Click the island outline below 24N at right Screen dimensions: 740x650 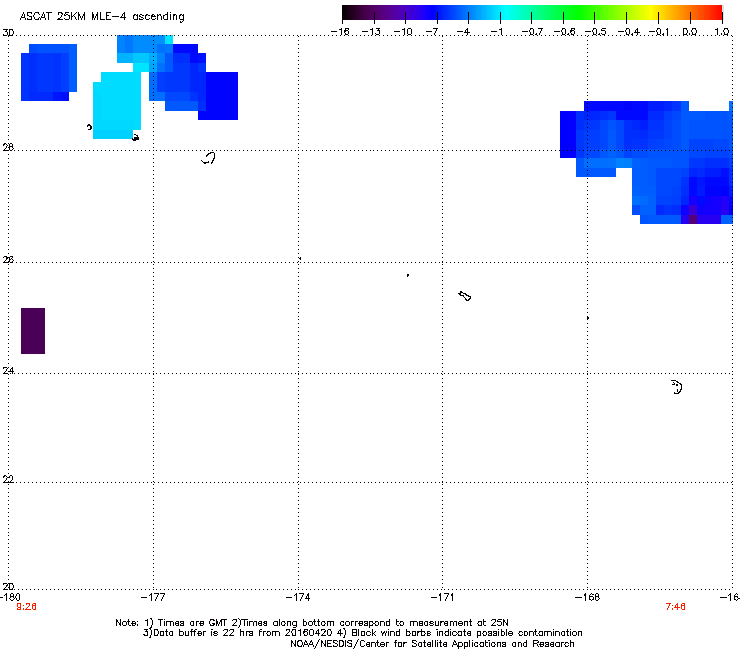point(677,387)
